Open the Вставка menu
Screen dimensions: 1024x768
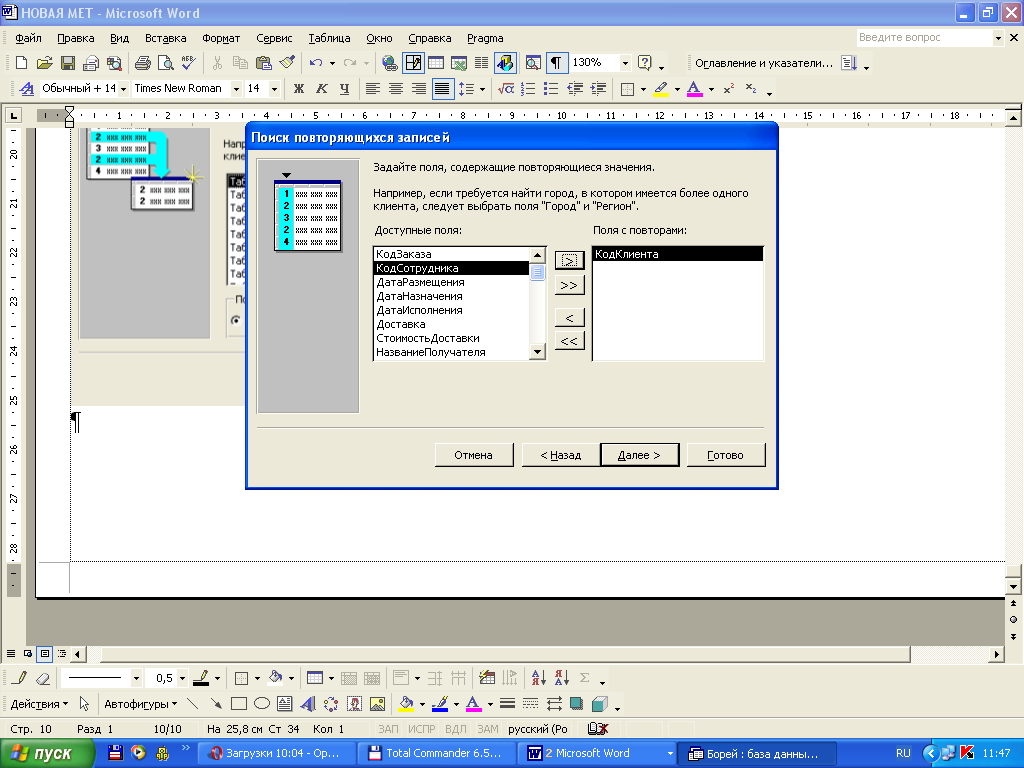coord(165,38)
